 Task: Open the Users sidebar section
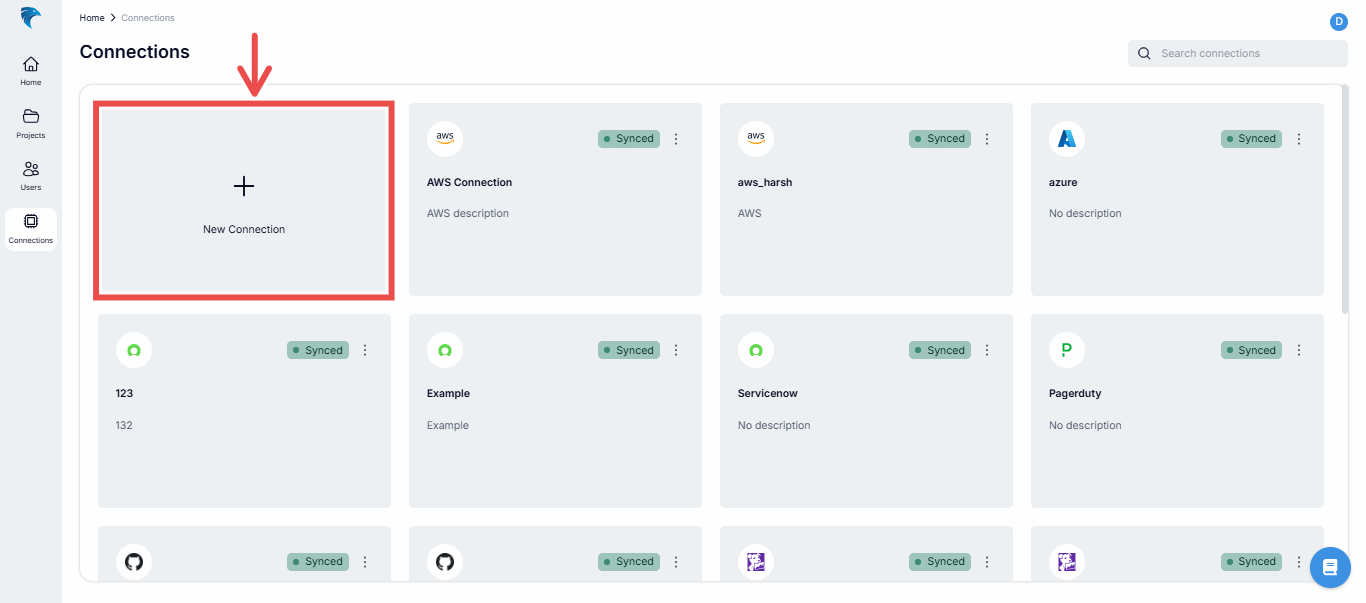tap(31, 175)
